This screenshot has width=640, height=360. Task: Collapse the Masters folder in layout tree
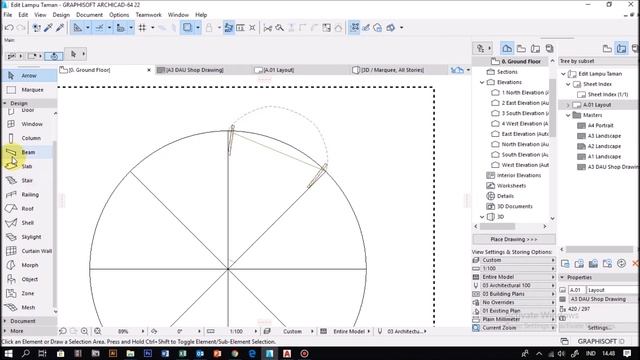568,116
